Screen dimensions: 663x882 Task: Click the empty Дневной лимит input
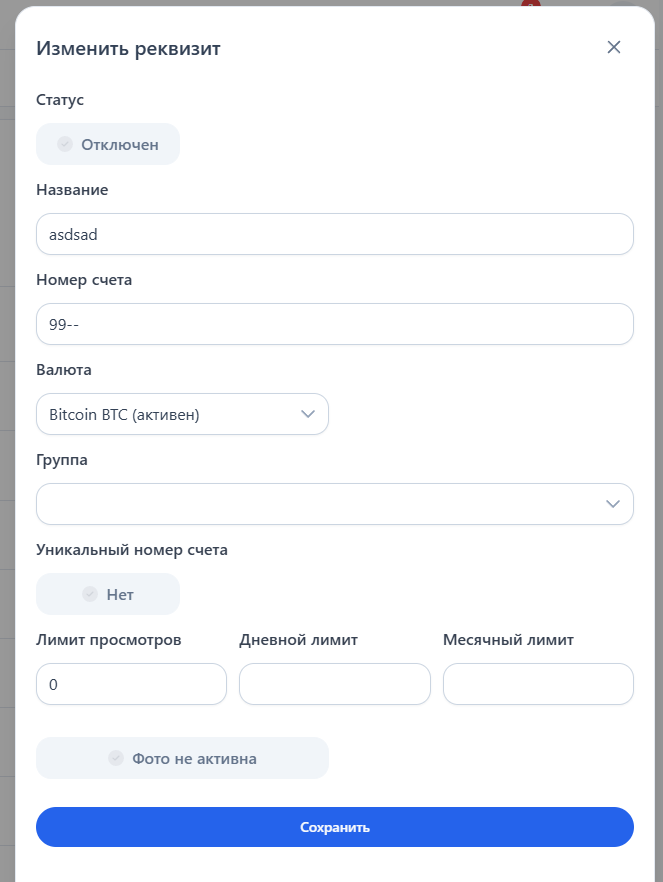[x=334, y=684]
